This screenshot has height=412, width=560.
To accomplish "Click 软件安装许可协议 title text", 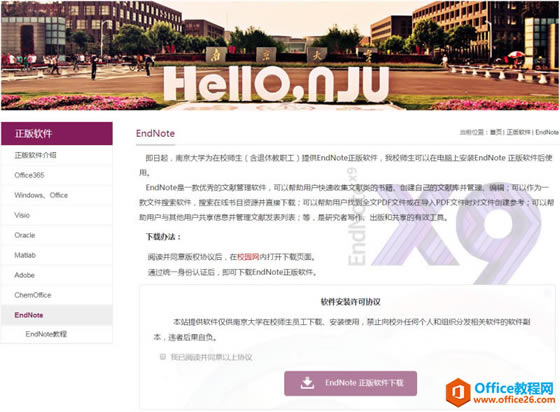I will tap(350, 302).
